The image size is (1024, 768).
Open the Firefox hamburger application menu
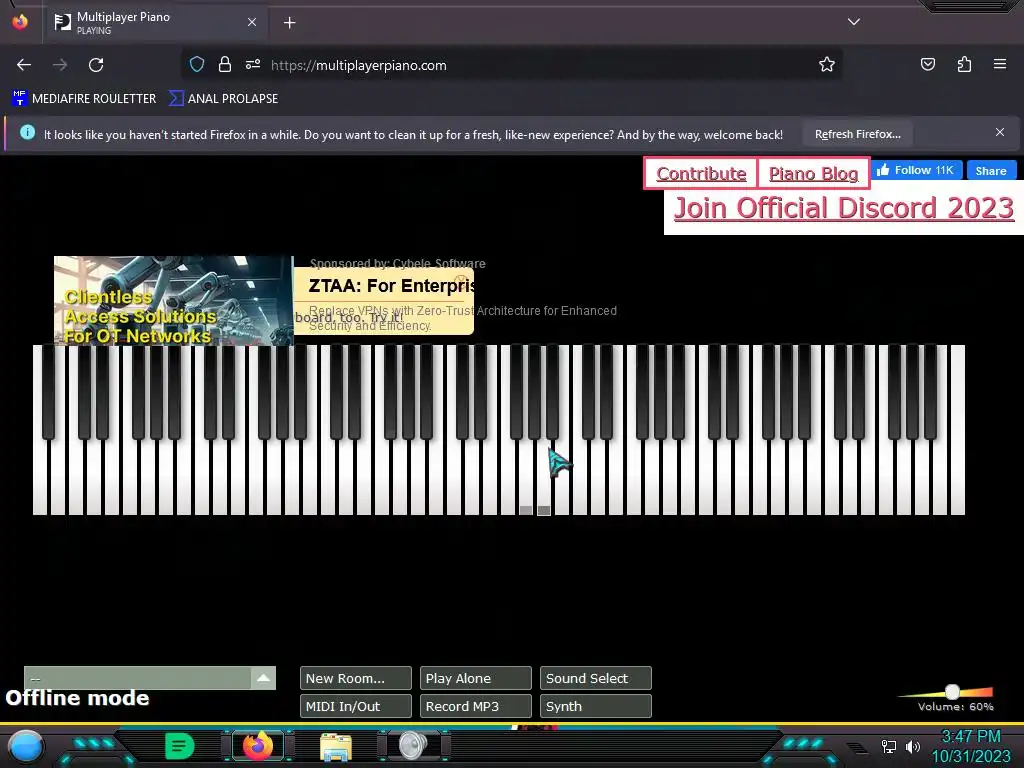(1000, 64)
